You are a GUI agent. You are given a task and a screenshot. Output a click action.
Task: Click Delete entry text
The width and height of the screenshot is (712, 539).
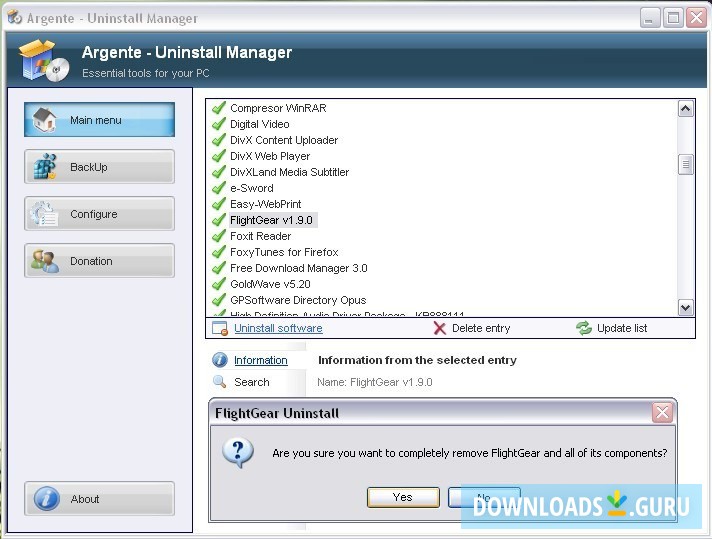481,328
